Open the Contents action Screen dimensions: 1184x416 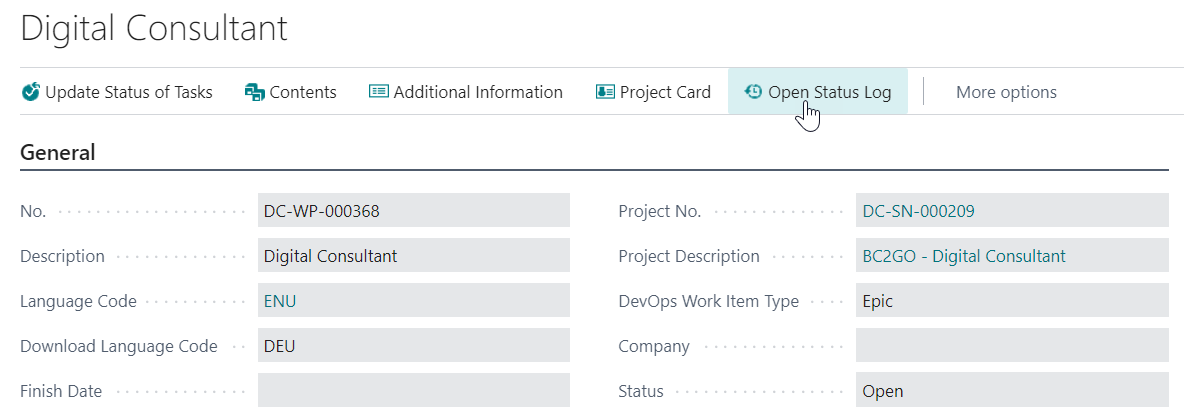click(x=303, y=92)
